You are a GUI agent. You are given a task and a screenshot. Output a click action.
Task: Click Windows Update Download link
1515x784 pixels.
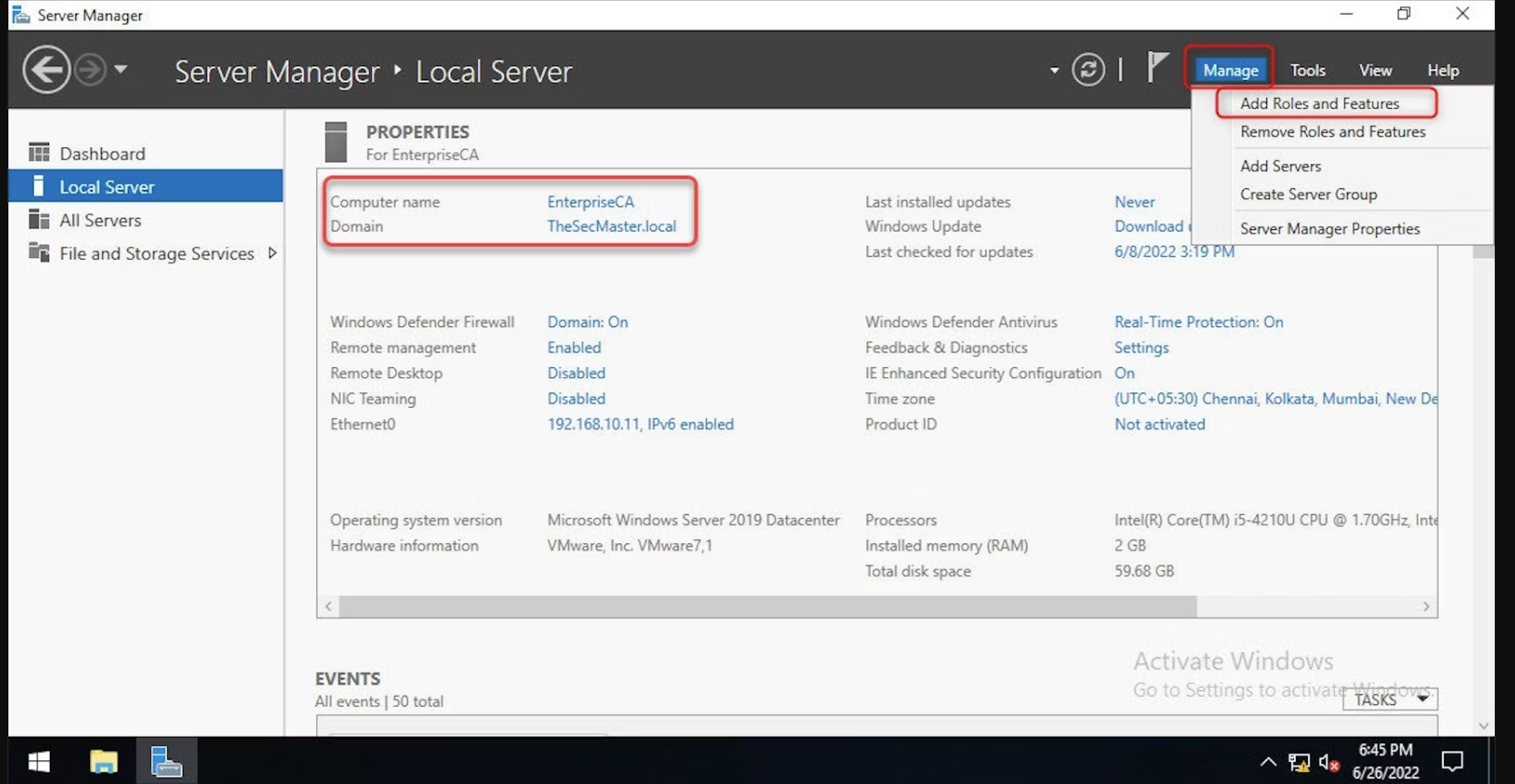click(1151, 226)
